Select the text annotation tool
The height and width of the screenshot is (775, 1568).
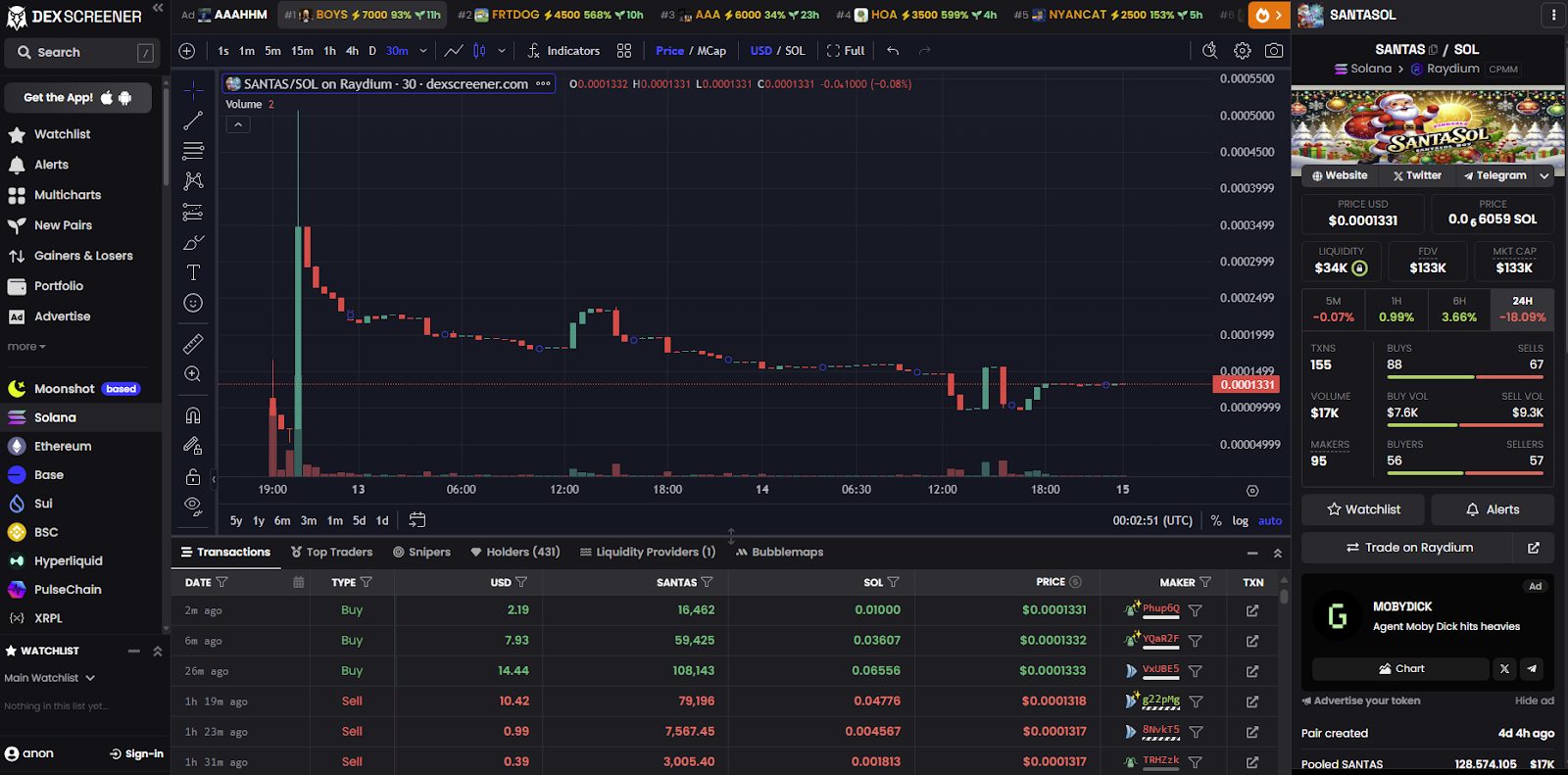193,272
